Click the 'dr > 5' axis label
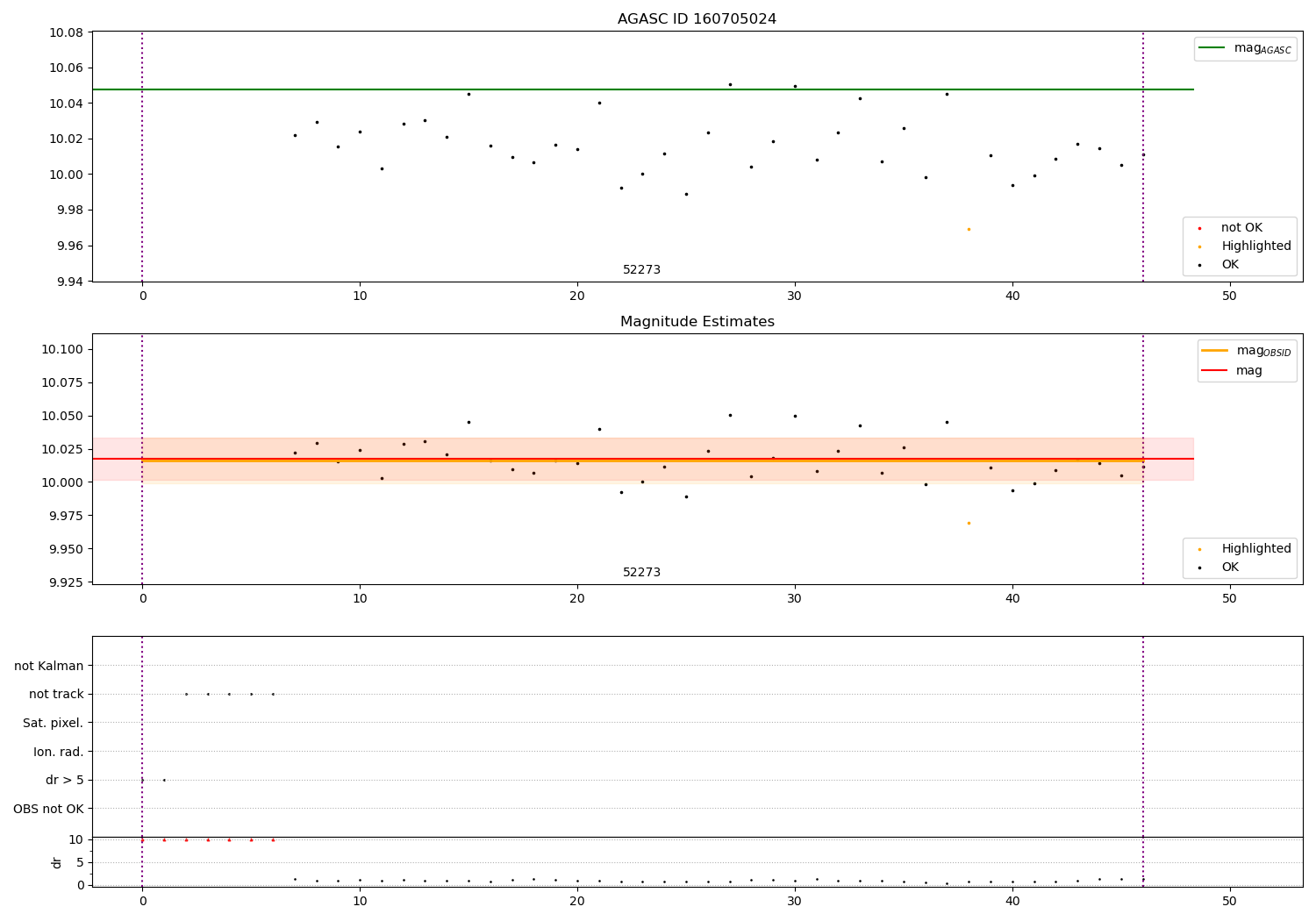The image size is (1316, 921). (x=64, y=780)
